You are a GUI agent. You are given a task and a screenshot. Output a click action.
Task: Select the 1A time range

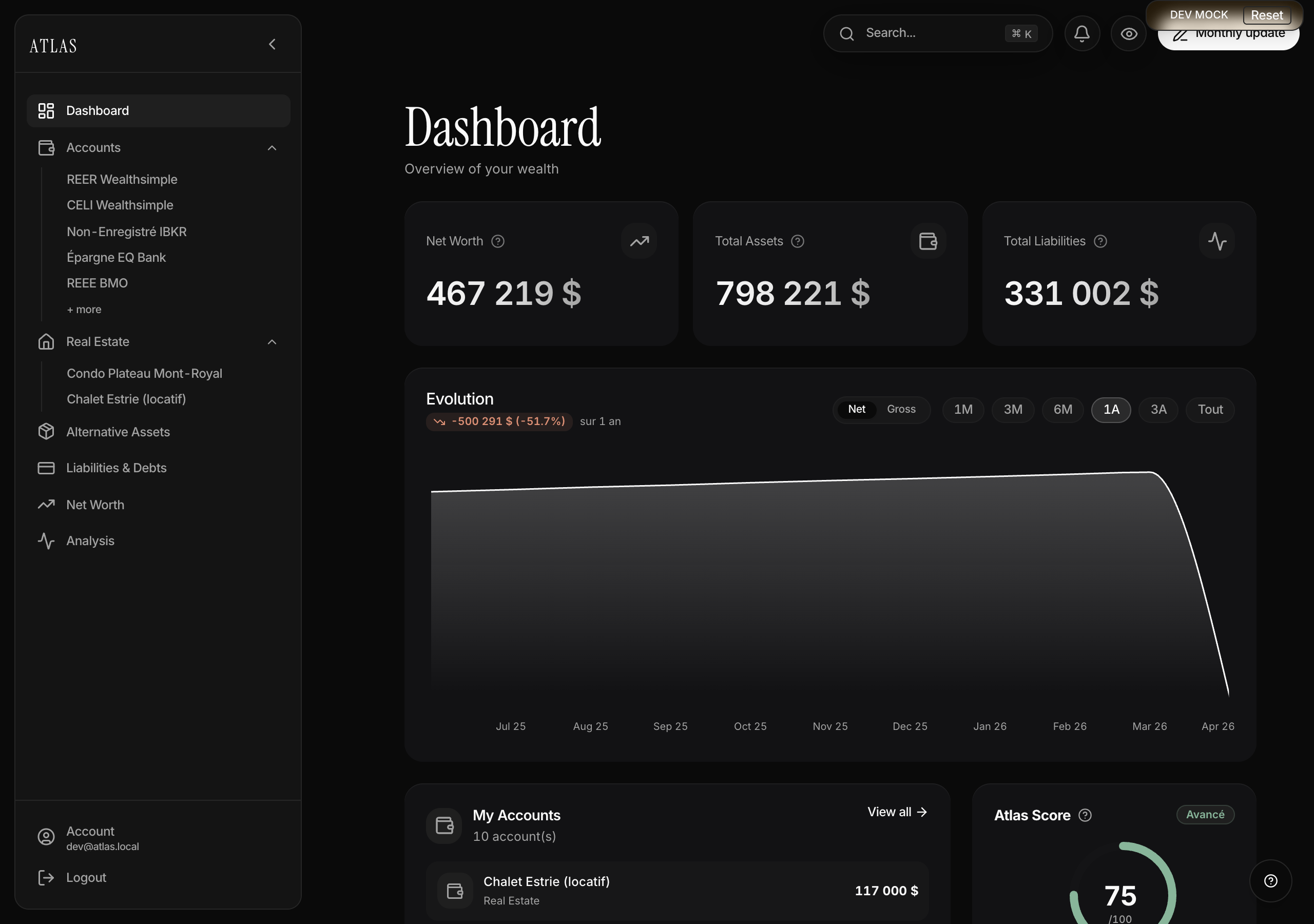(x=1111, y=409)
